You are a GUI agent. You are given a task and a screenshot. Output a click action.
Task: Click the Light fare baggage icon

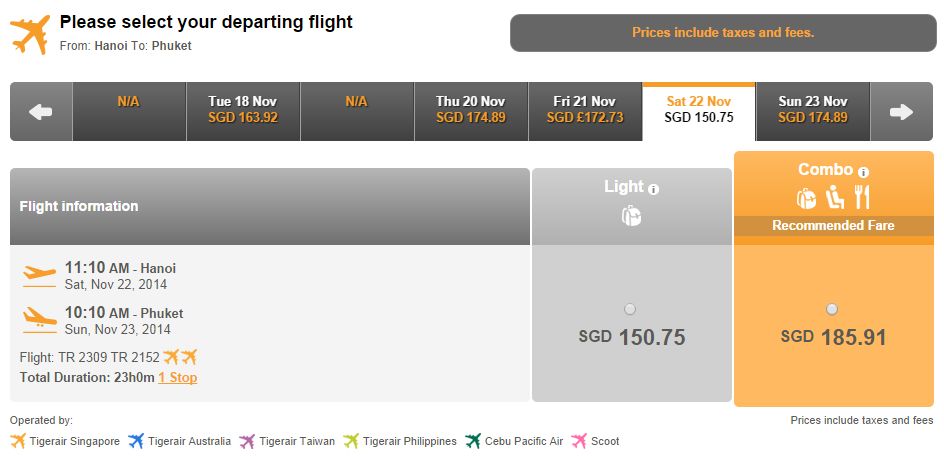tap(632, 215)
